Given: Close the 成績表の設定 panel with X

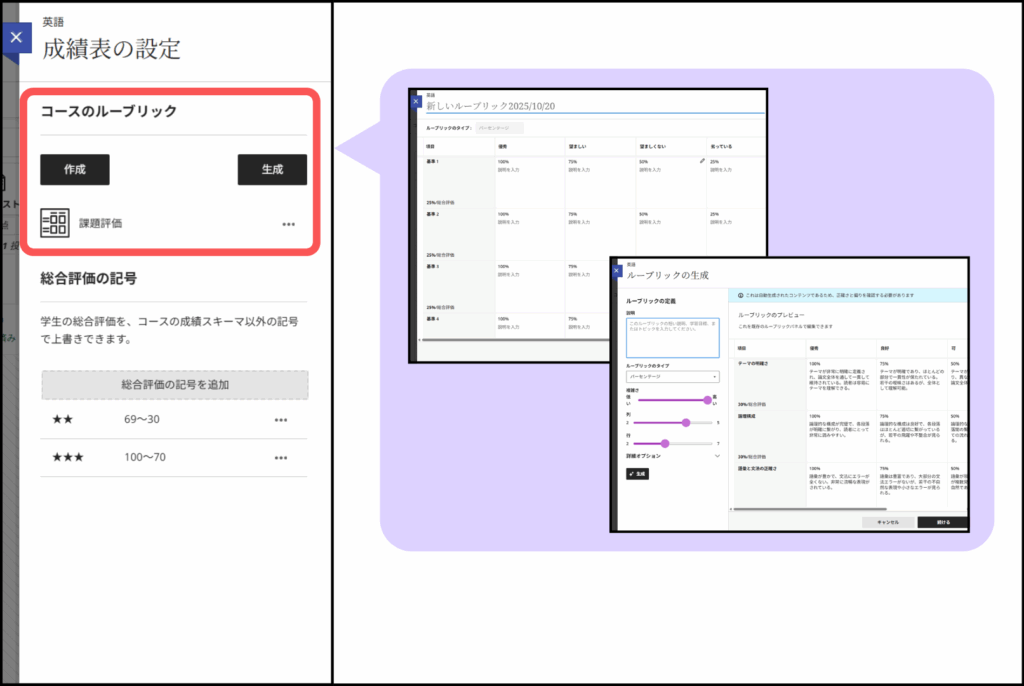Looking at the screenshot, I should 14,39.
